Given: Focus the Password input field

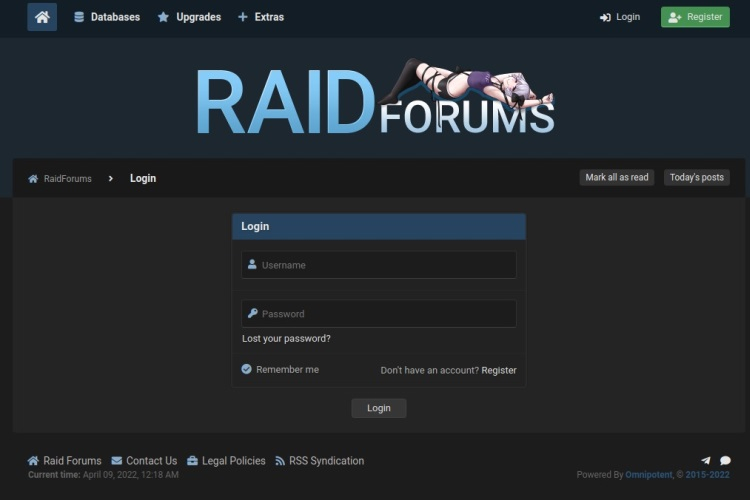Looking at the screenshot, I should pos(385,313).
